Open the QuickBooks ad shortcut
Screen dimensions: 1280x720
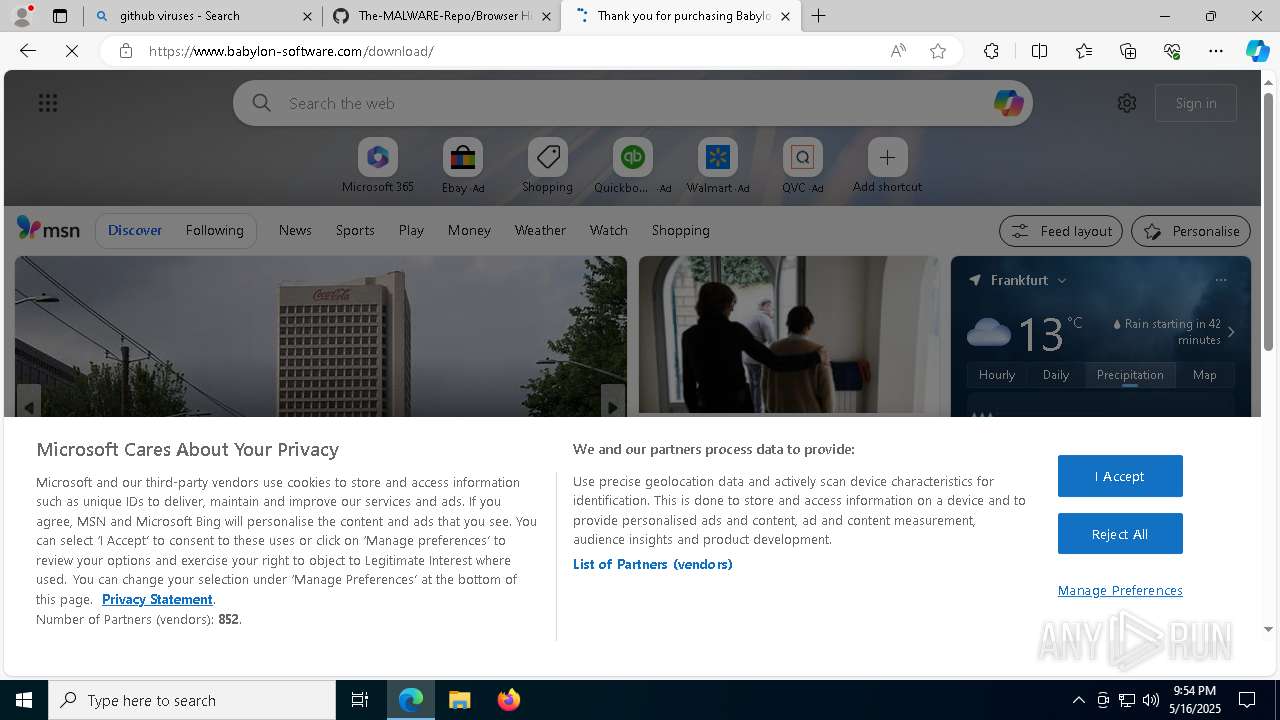pyautogui.click(x=633, y=166)
